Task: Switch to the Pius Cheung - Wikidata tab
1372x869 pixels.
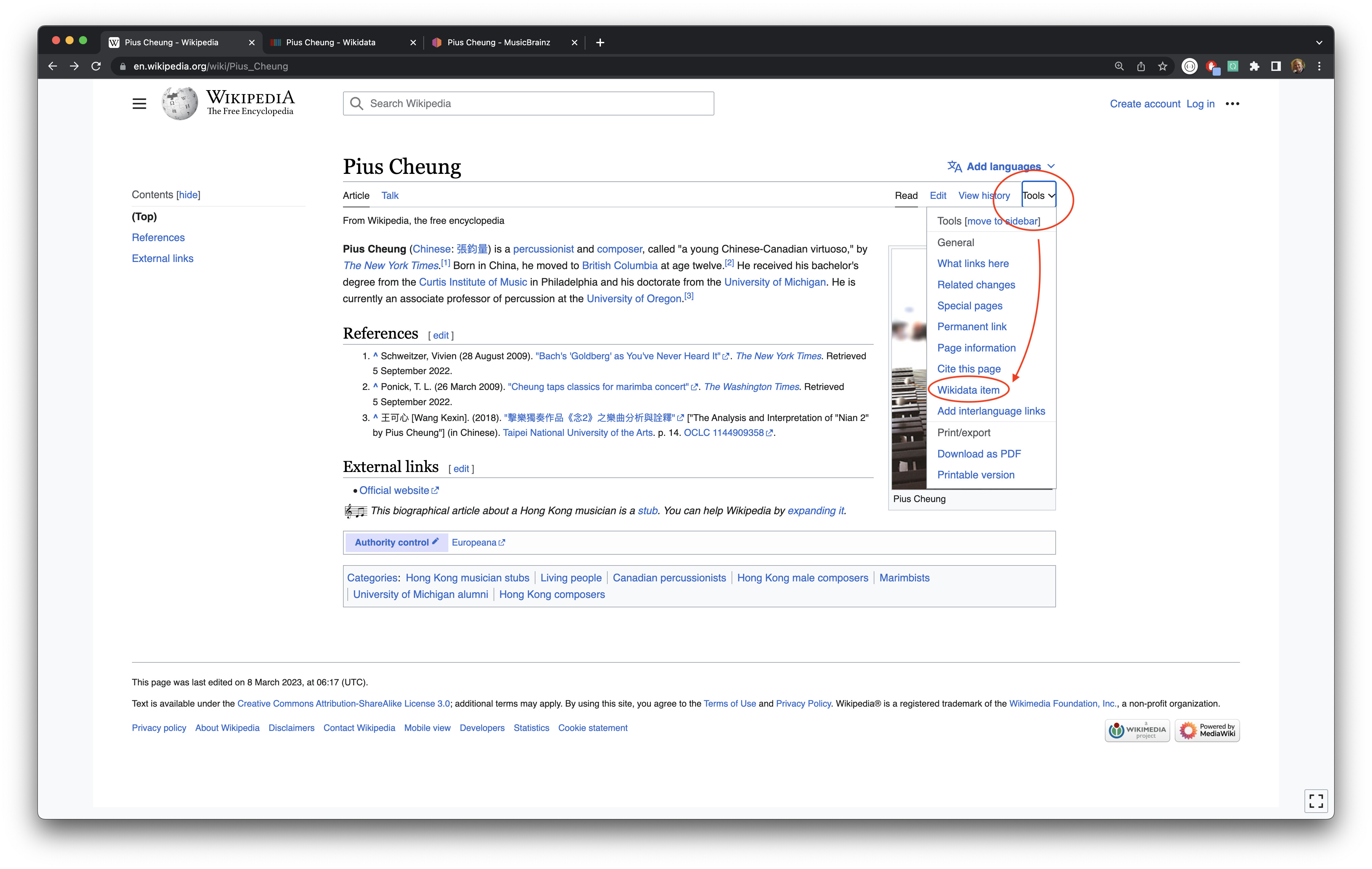Action: [331, 43]
